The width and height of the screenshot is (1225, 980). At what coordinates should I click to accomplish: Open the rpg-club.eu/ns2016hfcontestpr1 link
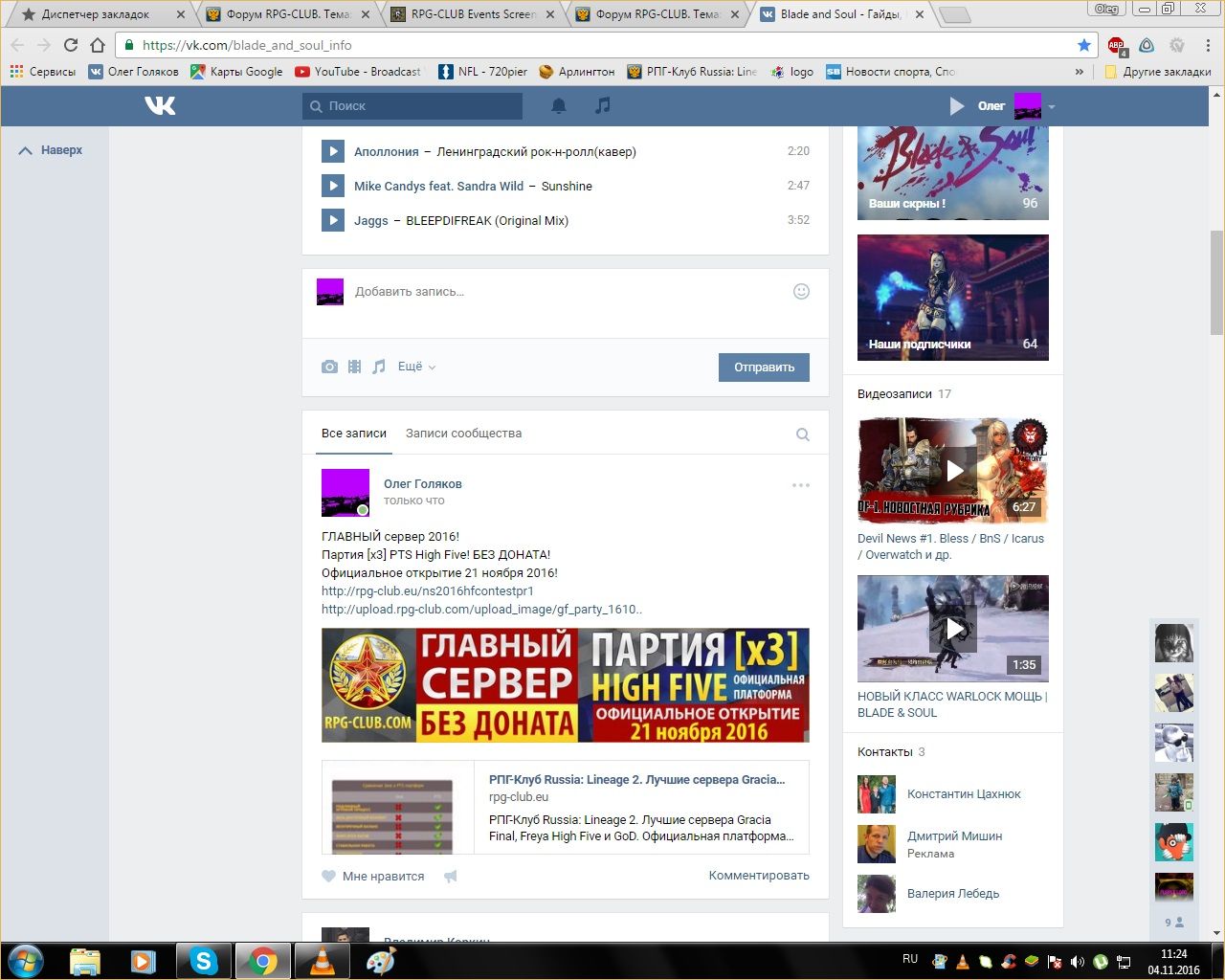(428, 590)
